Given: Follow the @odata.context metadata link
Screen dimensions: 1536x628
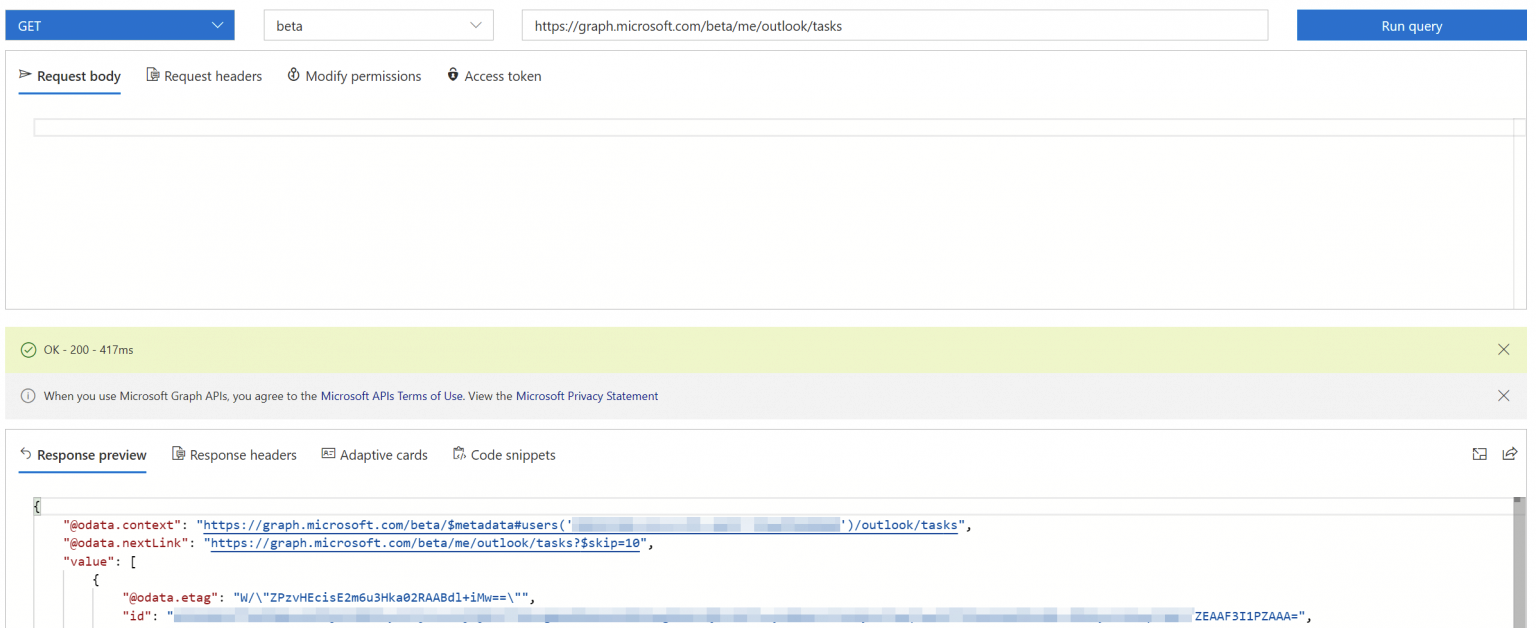Looking at the screenshot, I should [x=582, y=525].
